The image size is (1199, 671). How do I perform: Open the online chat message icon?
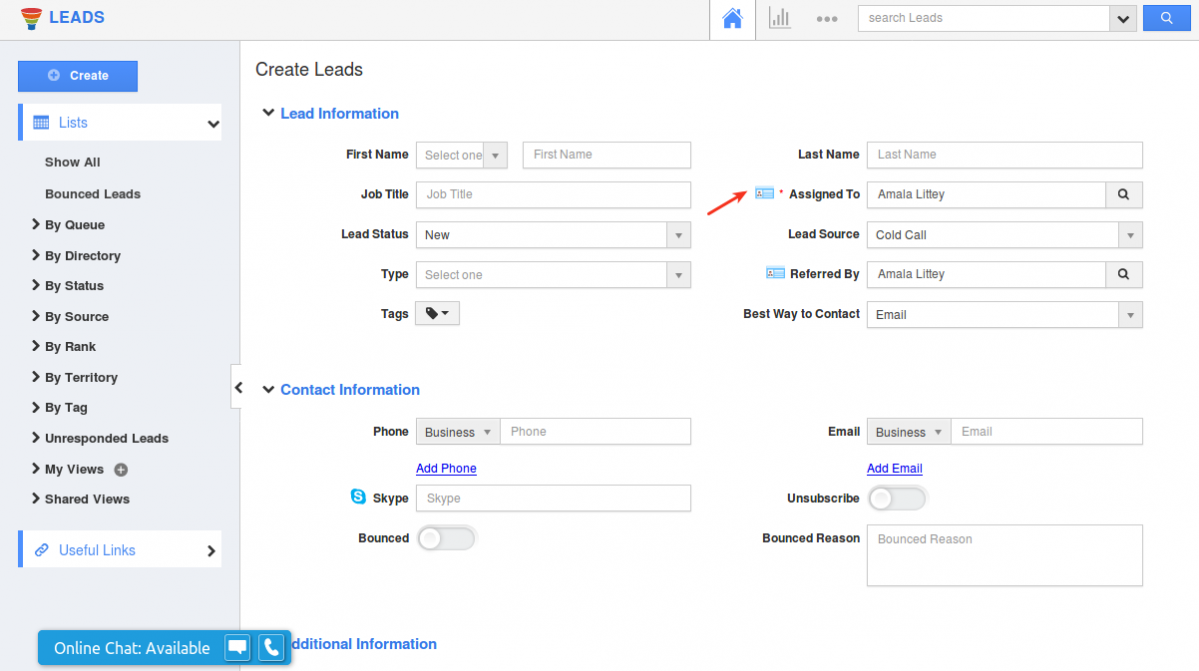pos(237,648)
